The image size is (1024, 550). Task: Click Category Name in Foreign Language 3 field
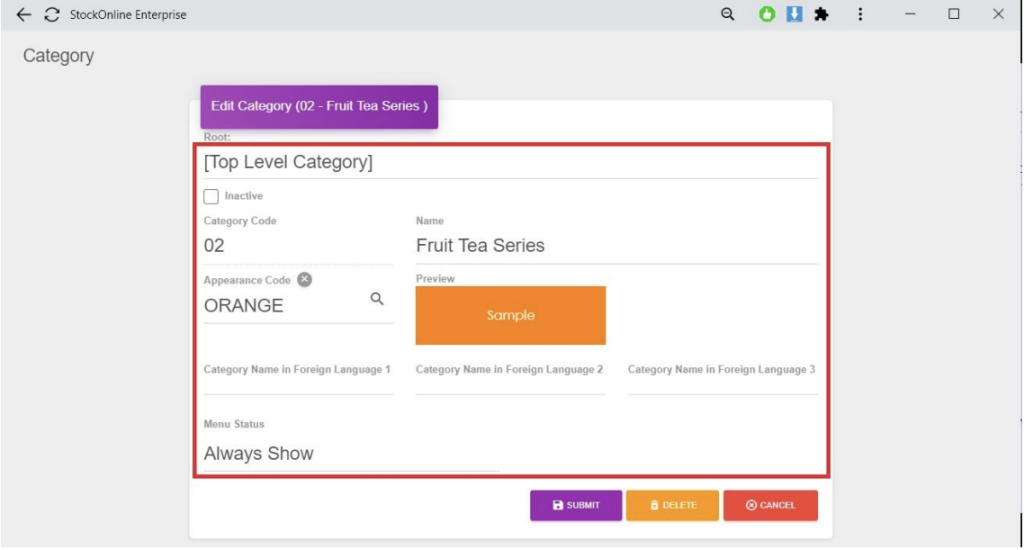coord(722,383)
